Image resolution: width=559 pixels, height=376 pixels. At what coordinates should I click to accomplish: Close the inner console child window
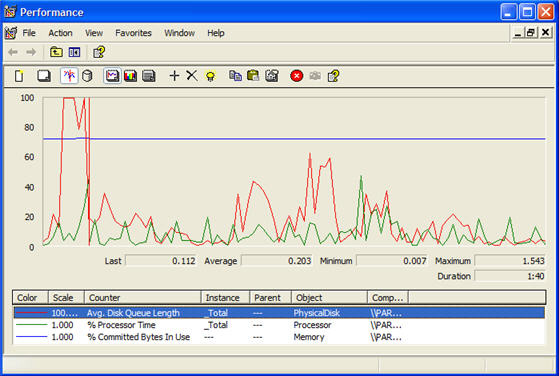pos(545,33)
